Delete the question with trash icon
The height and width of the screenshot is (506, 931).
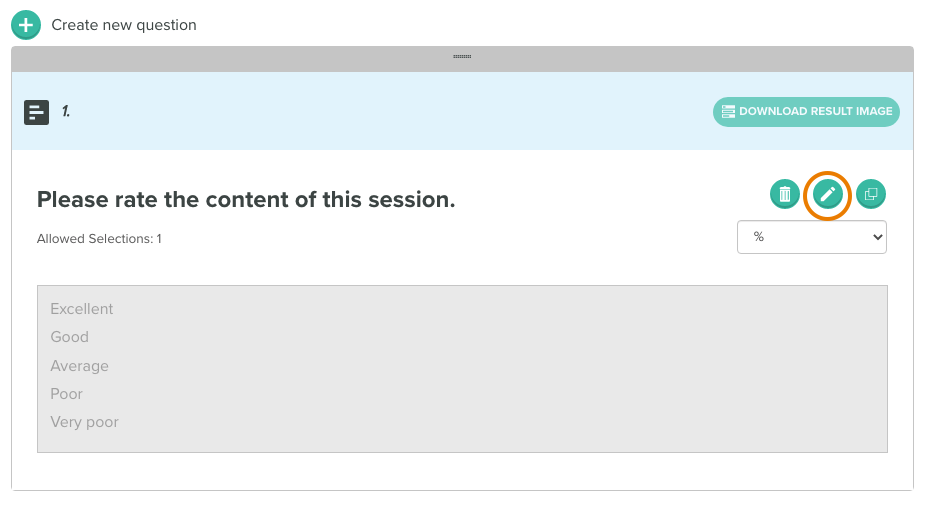784,194
